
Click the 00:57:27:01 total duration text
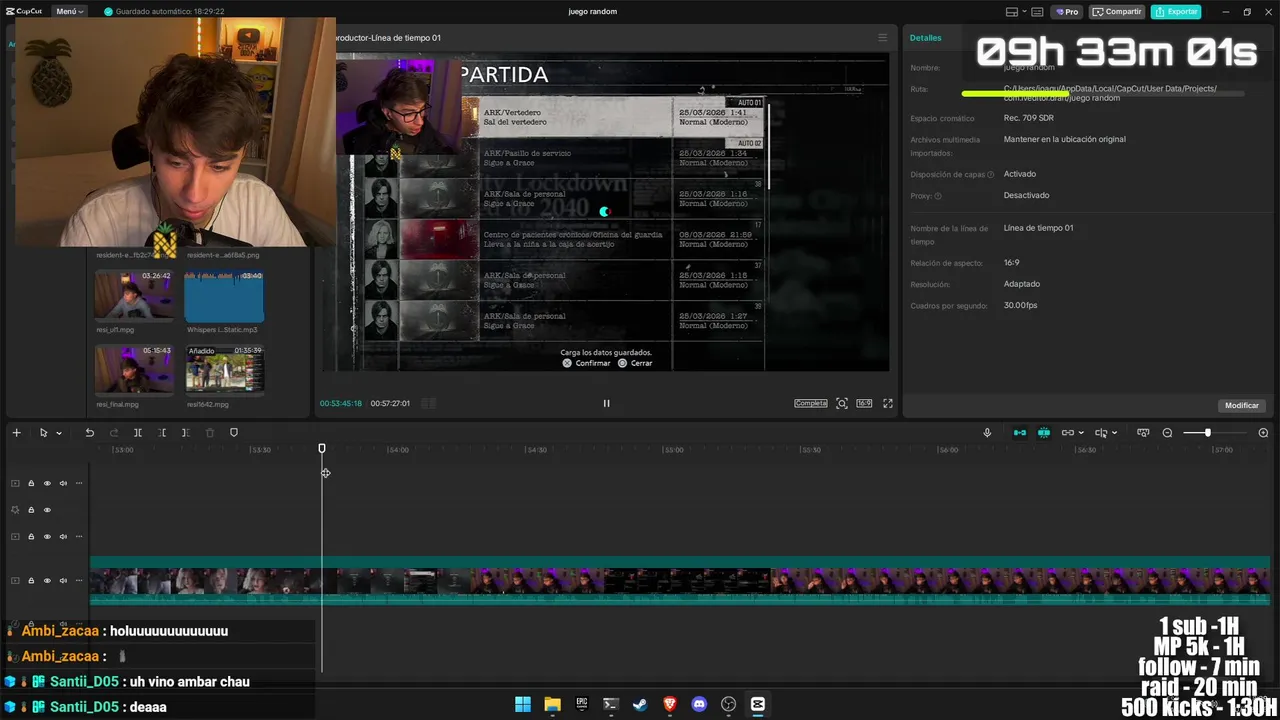[x=390, y=403]
